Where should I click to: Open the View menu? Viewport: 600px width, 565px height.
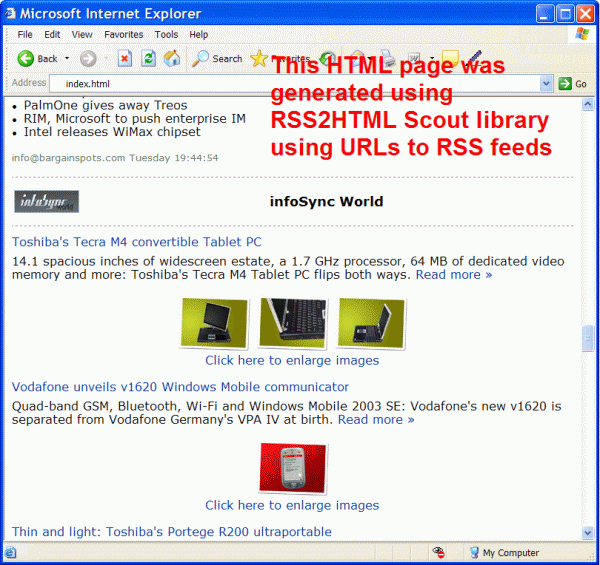click(x=82, y=34)
